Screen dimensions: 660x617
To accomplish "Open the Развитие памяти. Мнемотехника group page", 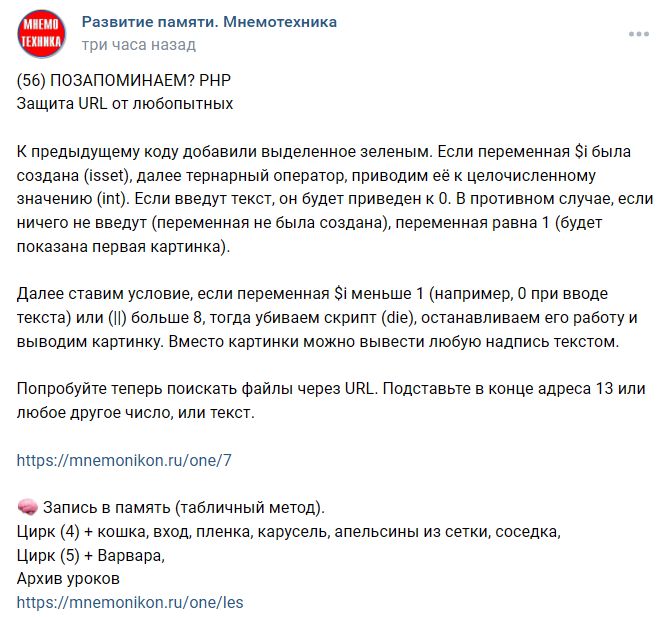I will pyautogui.click(x=209, y=22).
